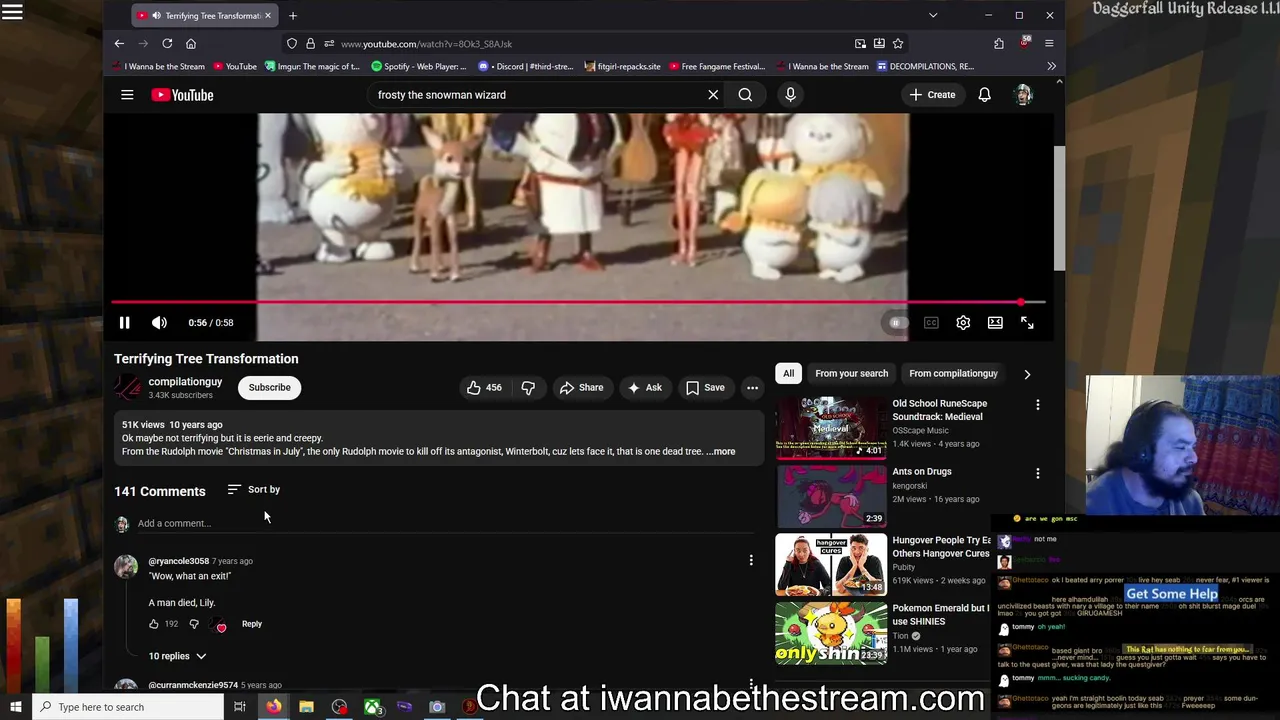Open the YouTube guide hamburger menu
Screen dimensions: 1280x720
coord(127,95)
